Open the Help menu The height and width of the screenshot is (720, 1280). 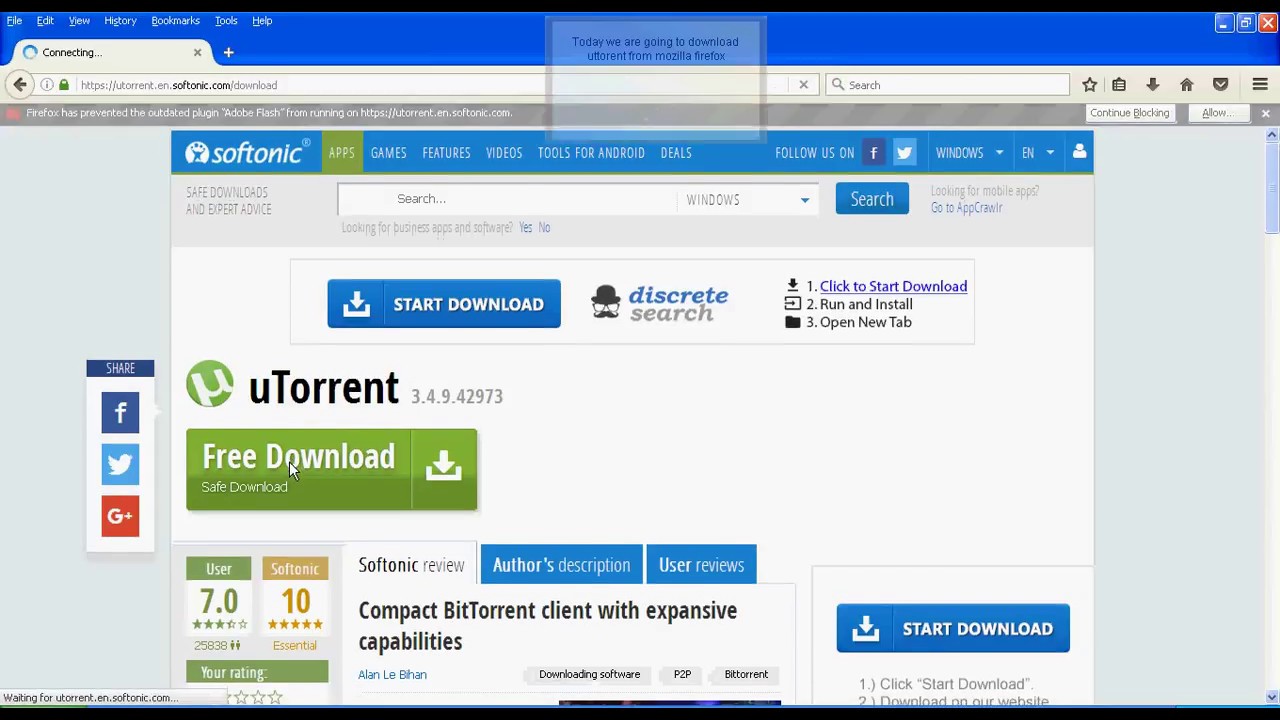coord(262,20)
